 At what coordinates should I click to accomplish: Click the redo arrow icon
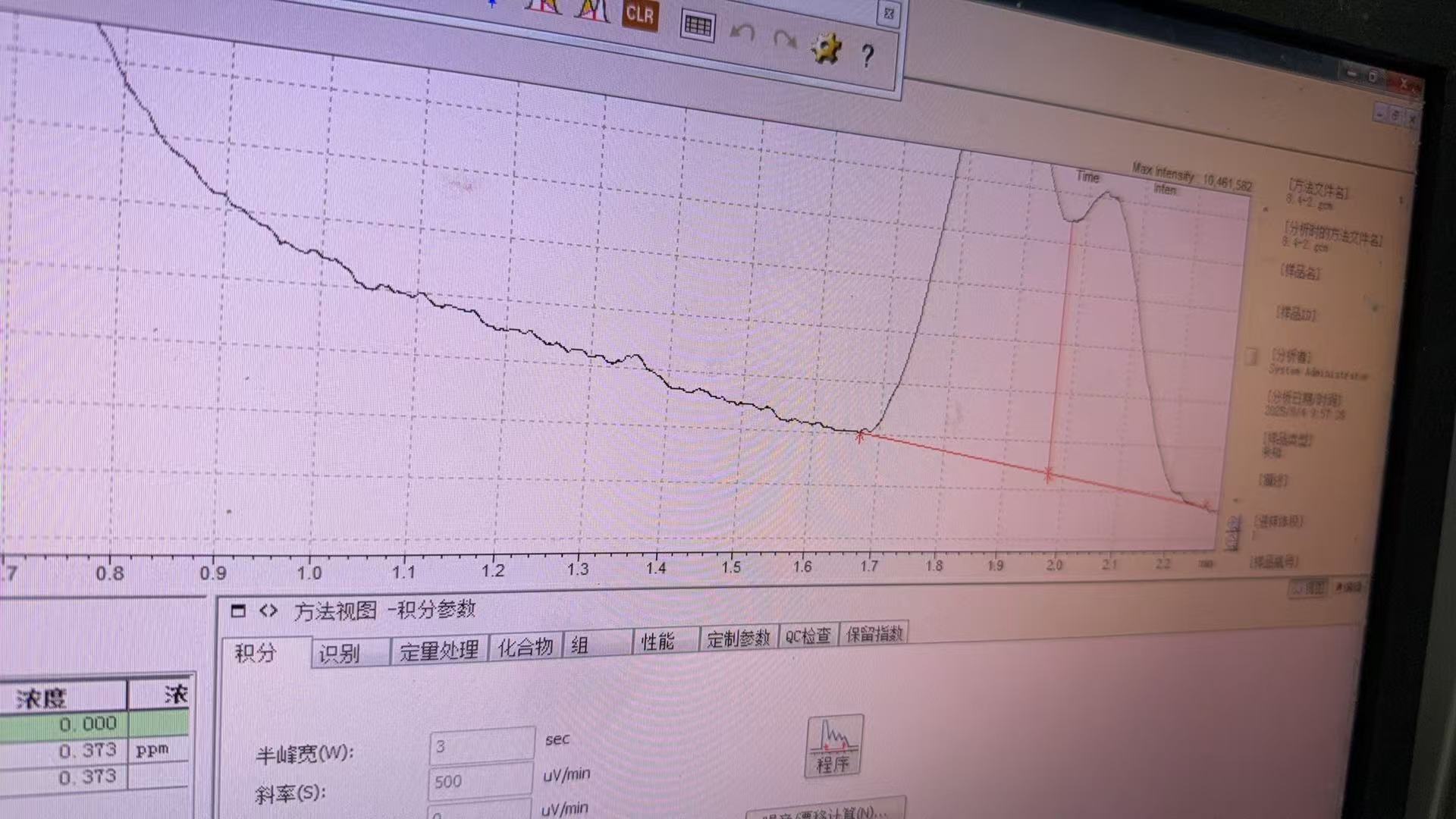click(x=784, y=39)
